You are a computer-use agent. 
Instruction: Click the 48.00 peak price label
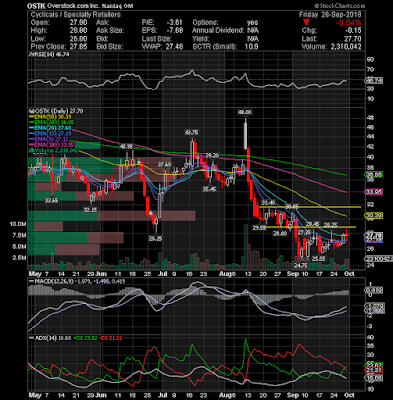click(244, 112)
